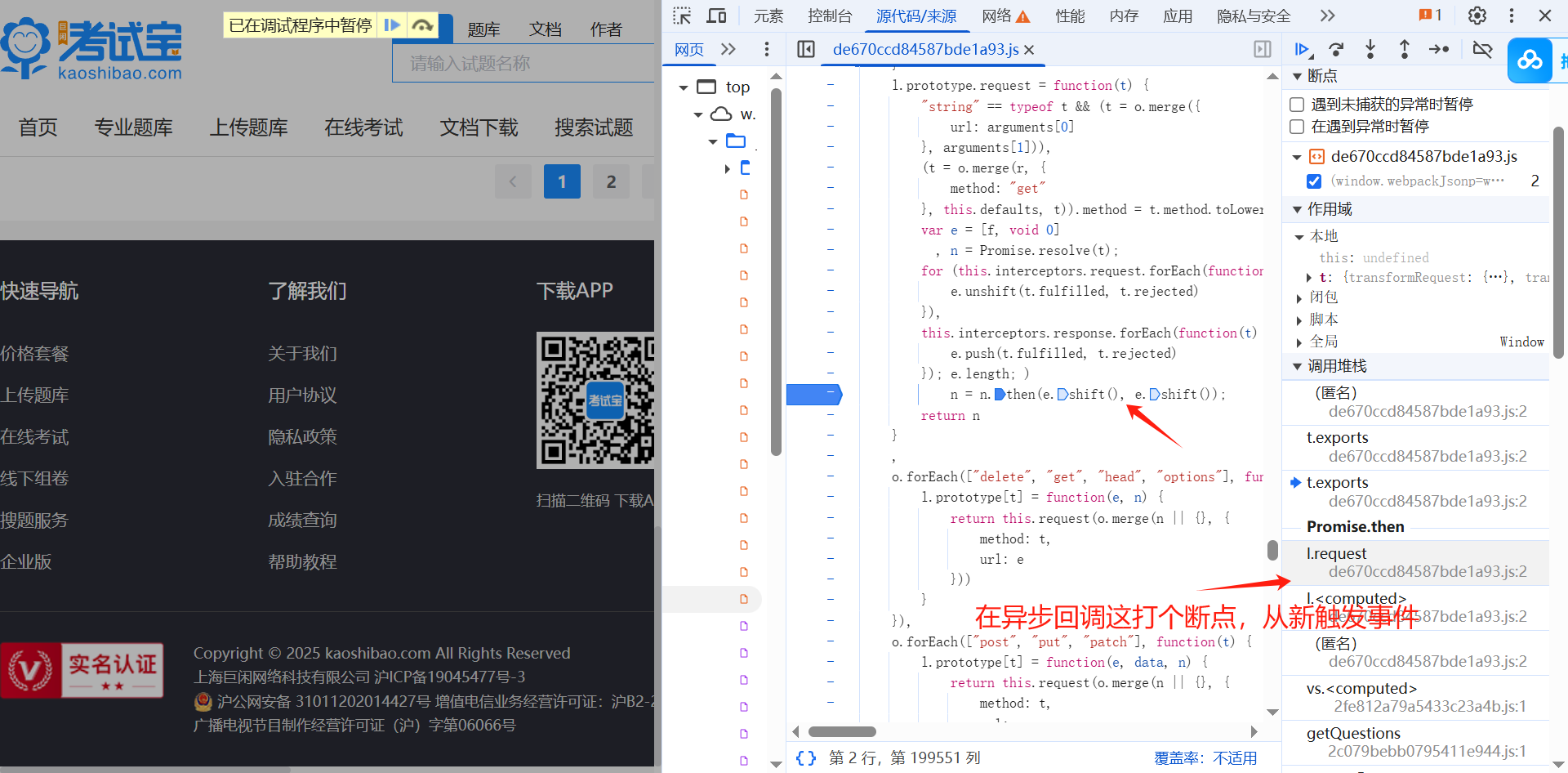Step over next call in paused overlay
The width and height of the screenshot is (1568, 773).
[422, 25]
